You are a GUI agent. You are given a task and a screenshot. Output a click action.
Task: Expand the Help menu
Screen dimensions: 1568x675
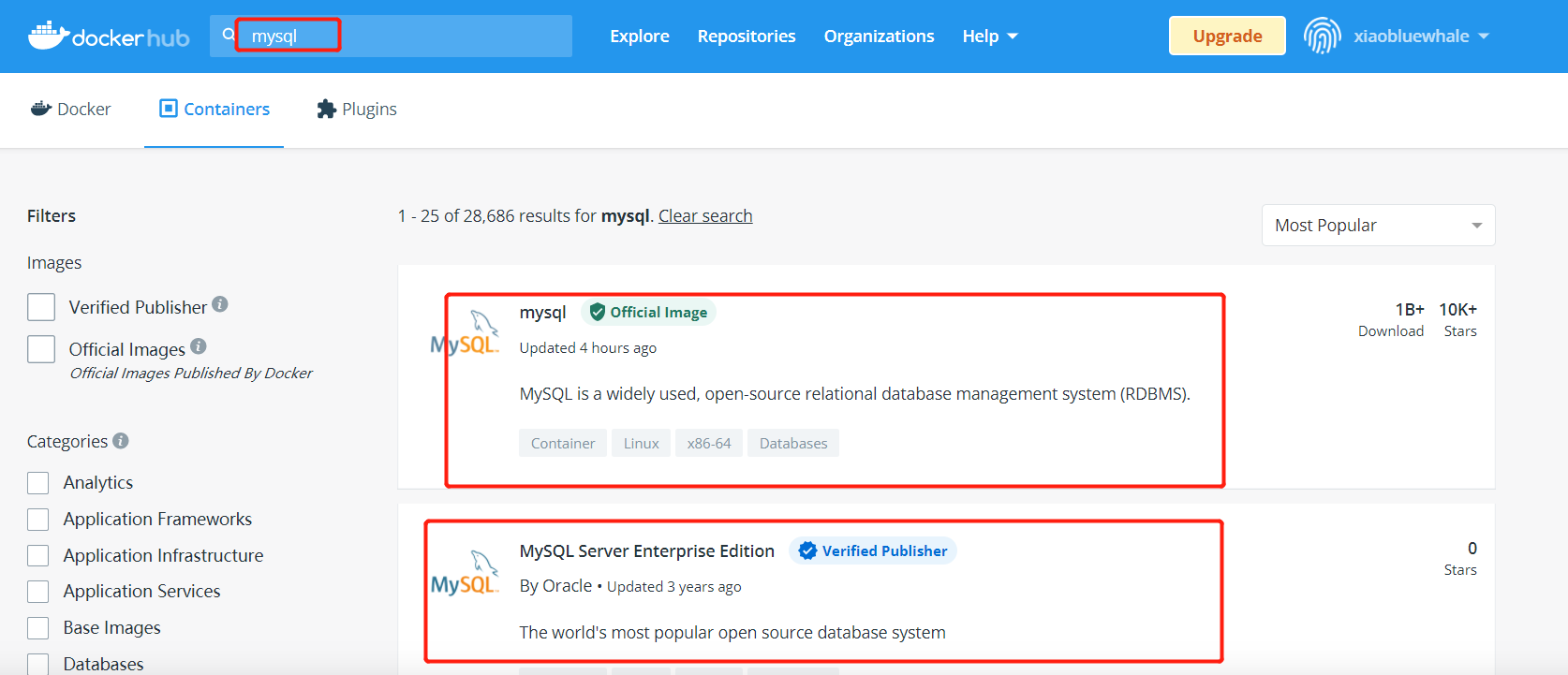pyautogui.click(x=990, y=37)
